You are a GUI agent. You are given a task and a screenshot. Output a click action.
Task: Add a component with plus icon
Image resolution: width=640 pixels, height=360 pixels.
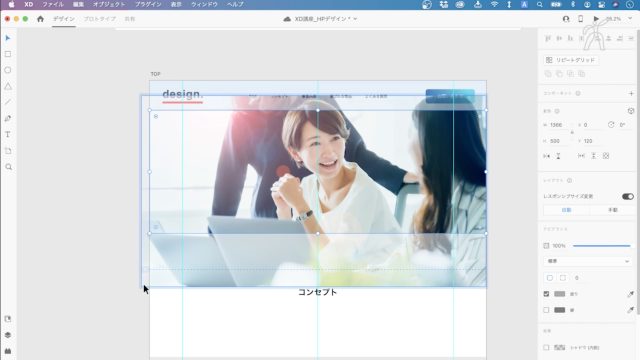(x=631, y=93)
